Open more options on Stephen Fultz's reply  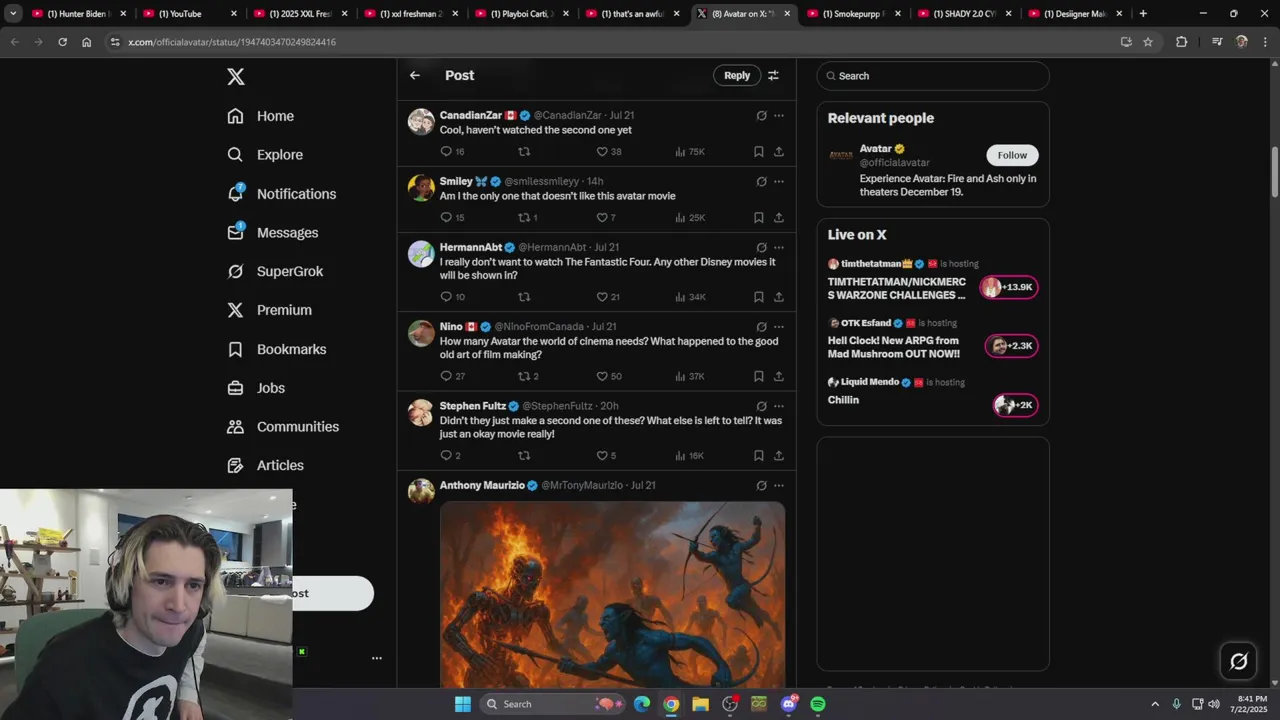point(779,407)
